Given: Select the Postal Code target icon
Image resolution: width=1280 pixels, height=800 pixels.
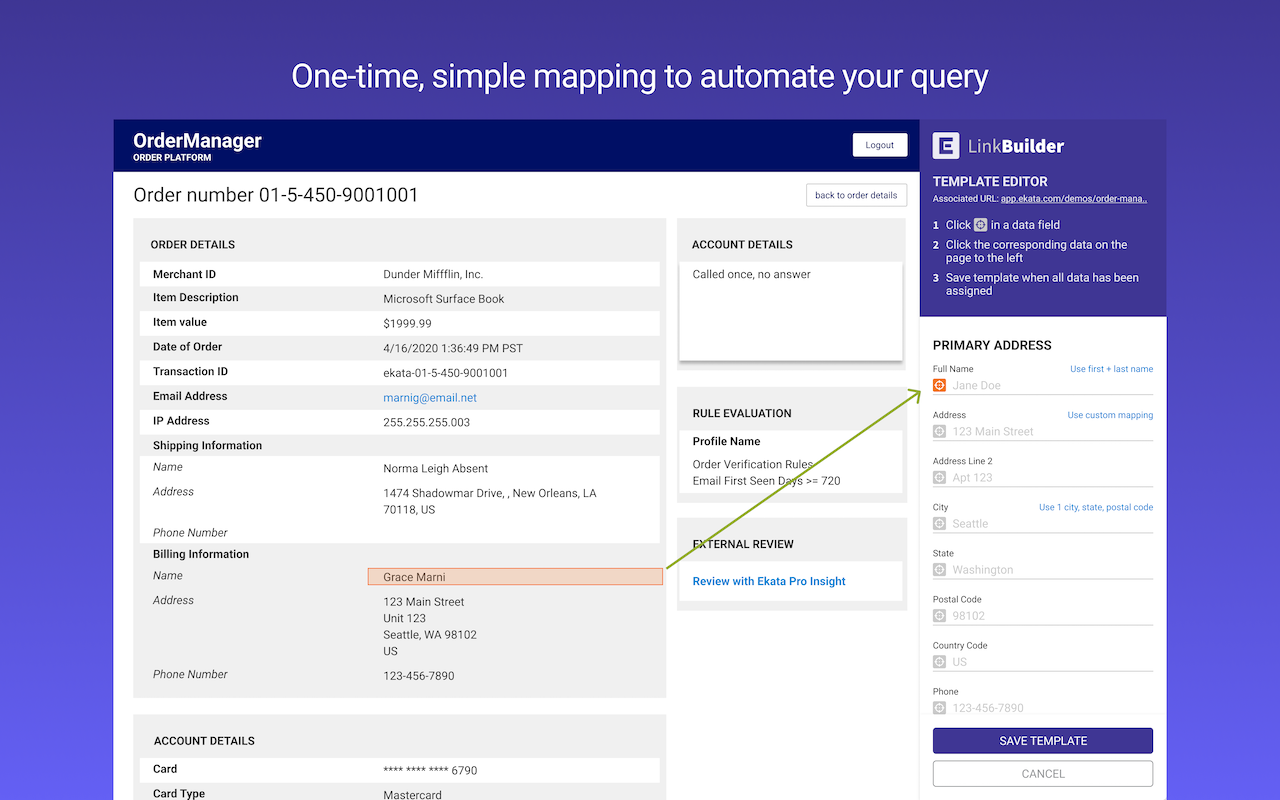Looking at the screenshot, I should [x=939, y=615].
